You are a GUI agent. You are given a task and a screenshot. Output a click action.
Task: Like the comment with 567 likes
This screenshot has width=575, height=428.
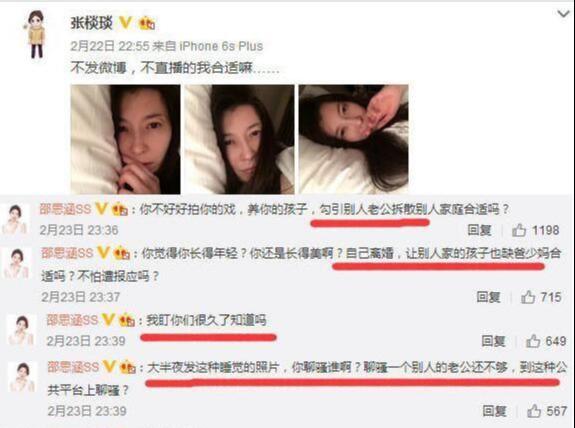534,411
